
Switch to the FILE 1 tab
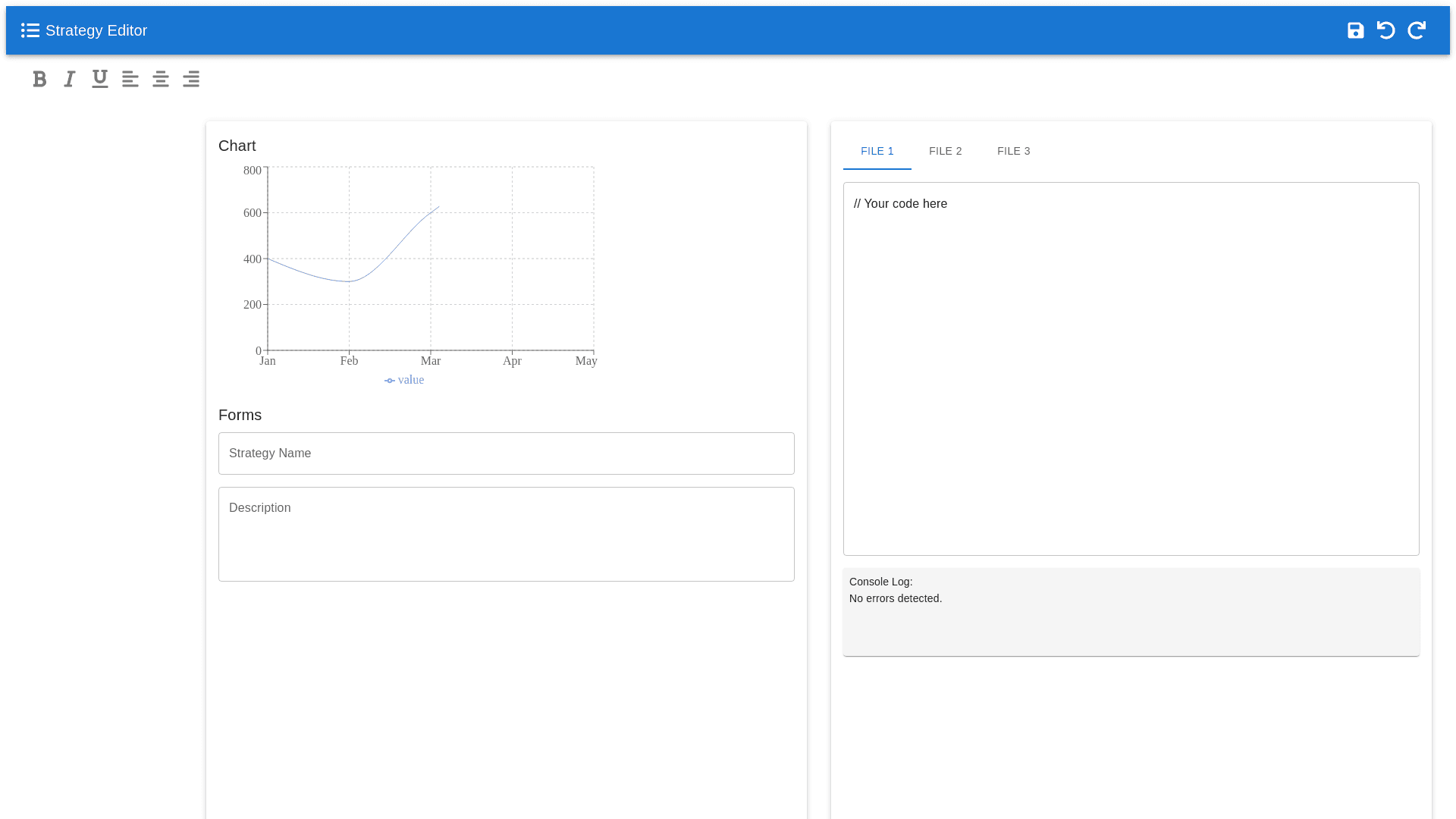coord(877,151)
